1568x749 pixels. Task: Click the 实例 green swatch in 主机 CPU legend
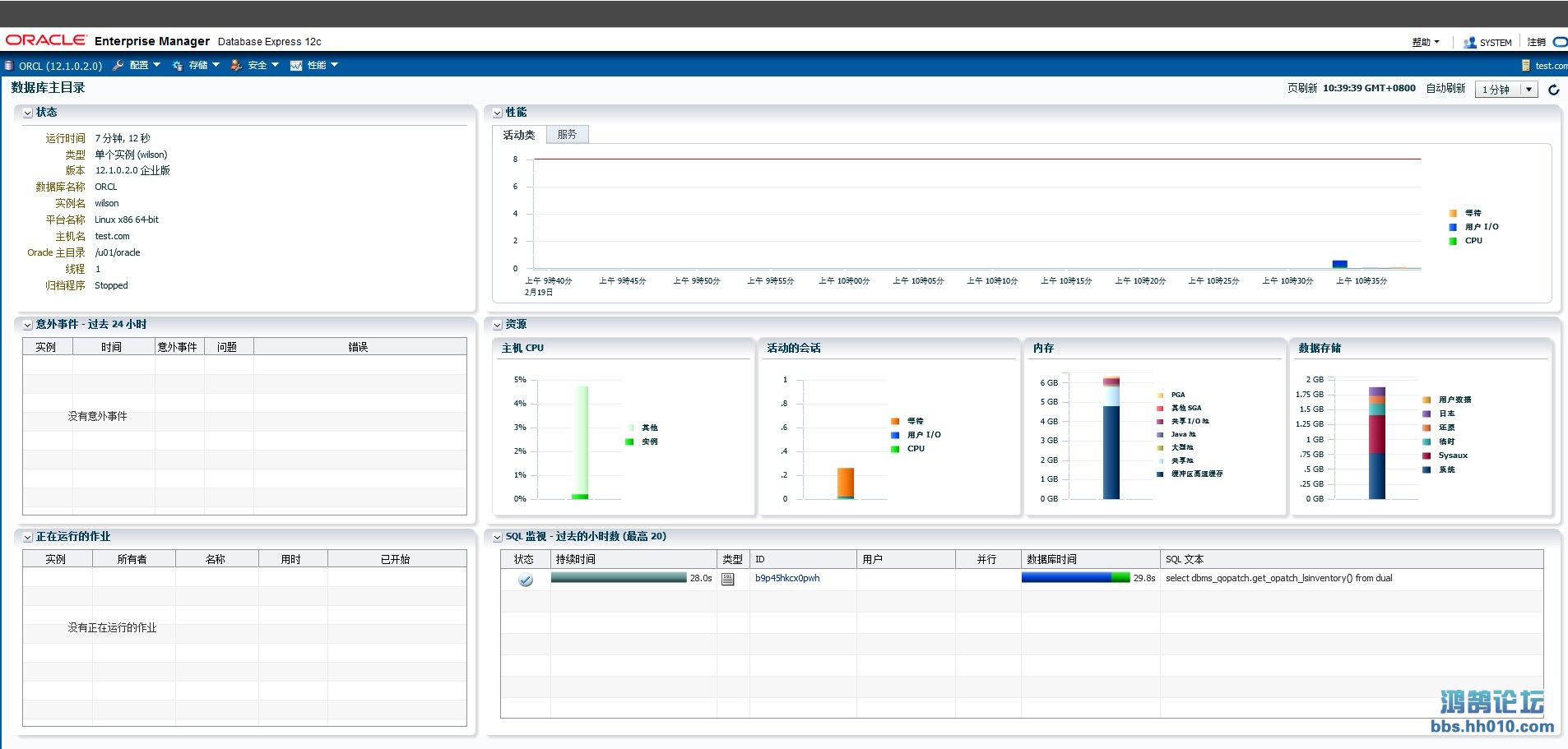629,442
